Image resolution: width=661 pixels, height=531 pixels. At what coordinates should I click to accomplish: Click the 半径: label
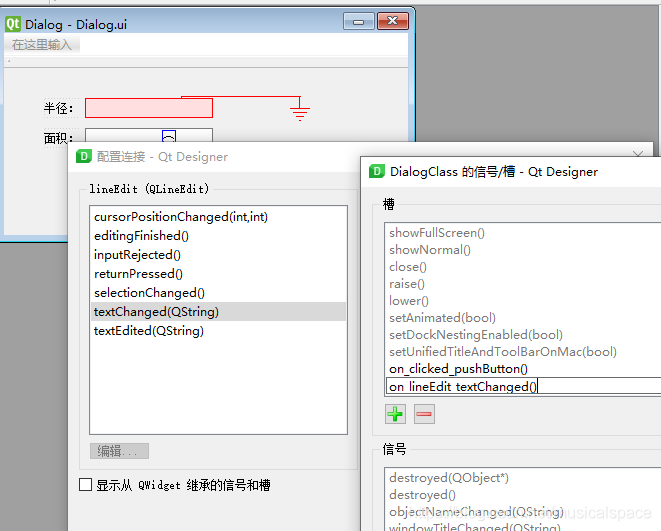click(59, 108)
